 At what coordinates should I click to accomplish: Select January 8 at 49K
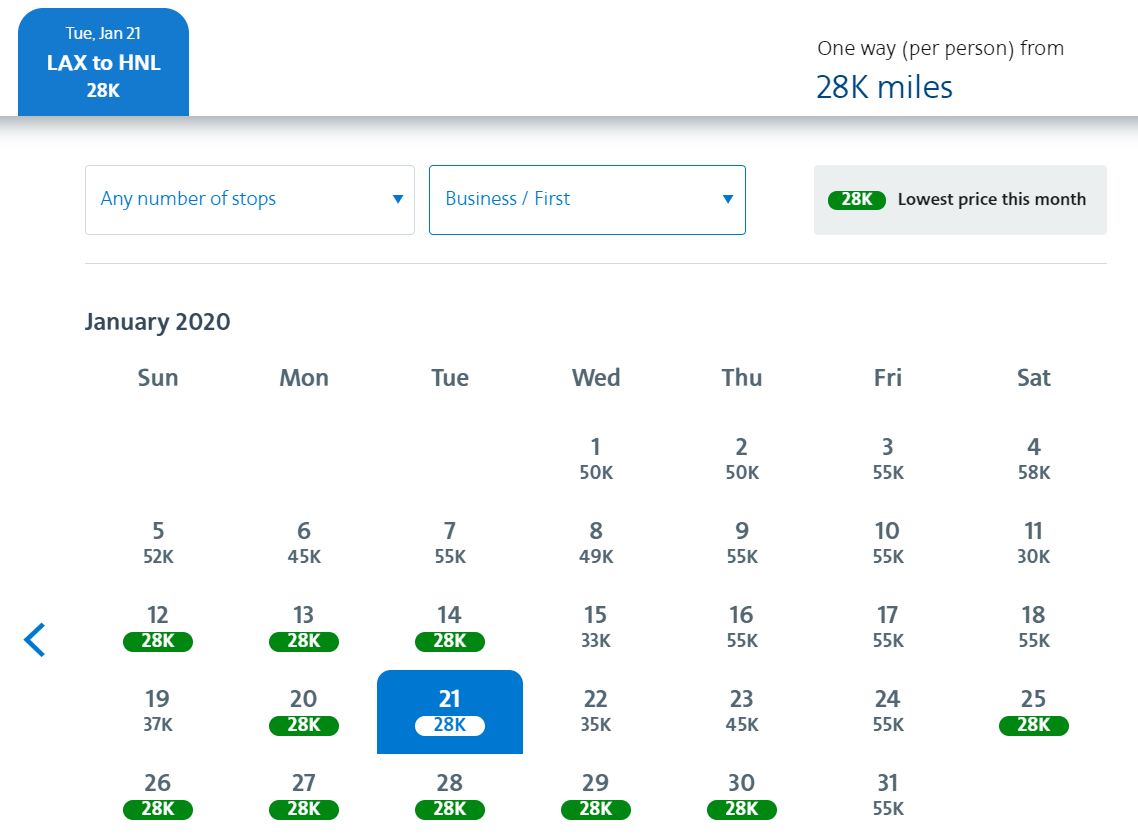596,543
